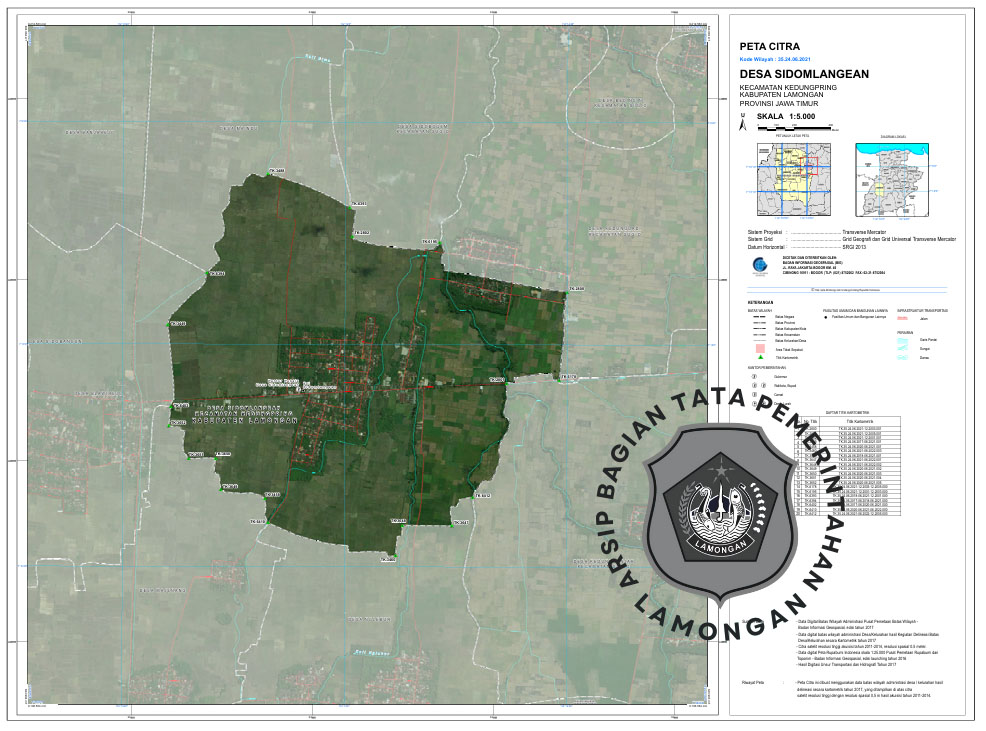Click the Sungai river symbol in legend
The height and width of the screenshot is (731, 986).
(902, 348)
